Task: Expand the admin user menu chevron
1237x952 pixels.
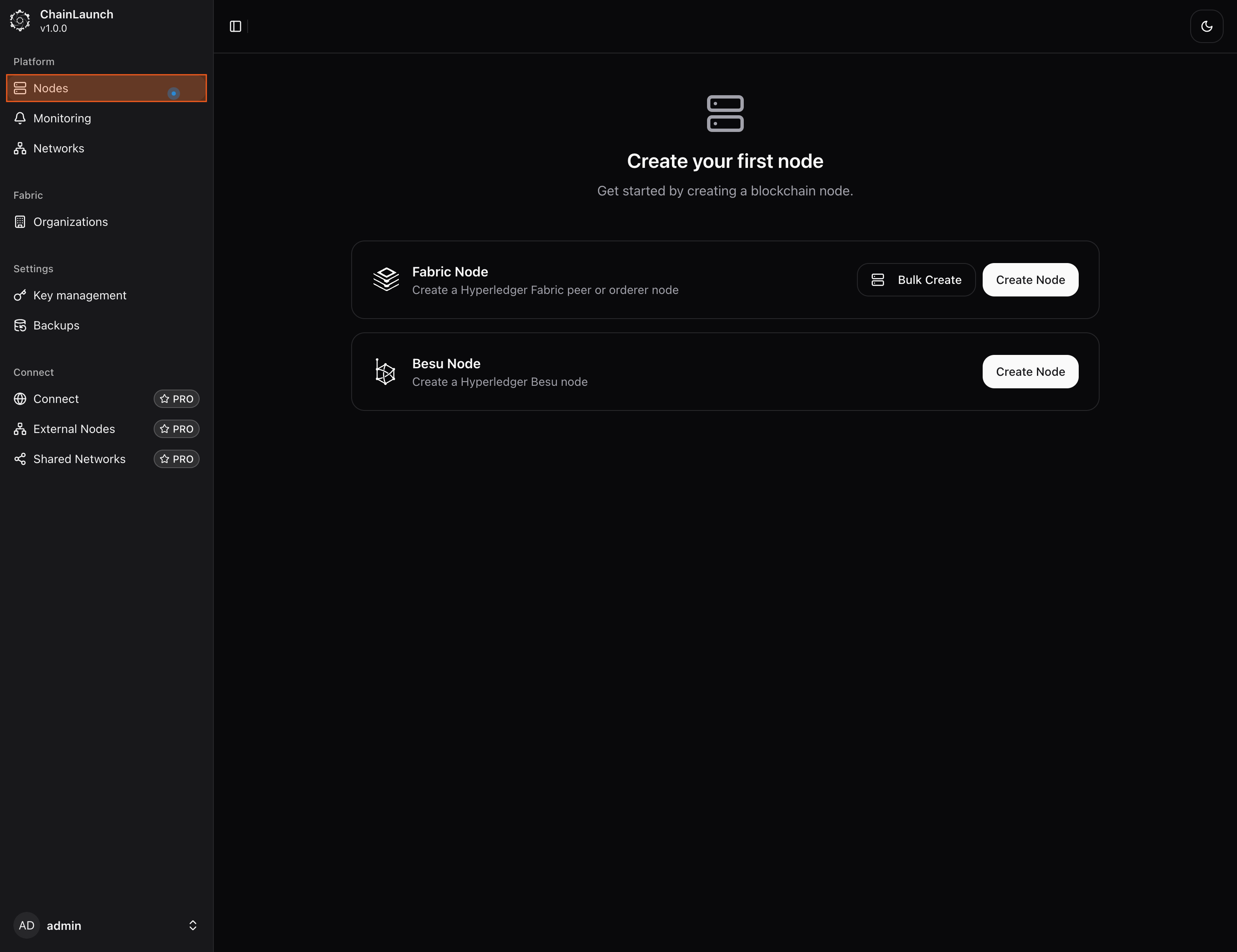Action: [193, 925]
